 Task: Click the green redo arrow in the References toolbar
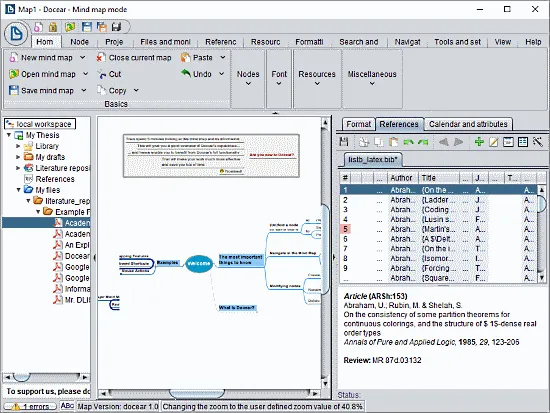click(x=423, y=142)
